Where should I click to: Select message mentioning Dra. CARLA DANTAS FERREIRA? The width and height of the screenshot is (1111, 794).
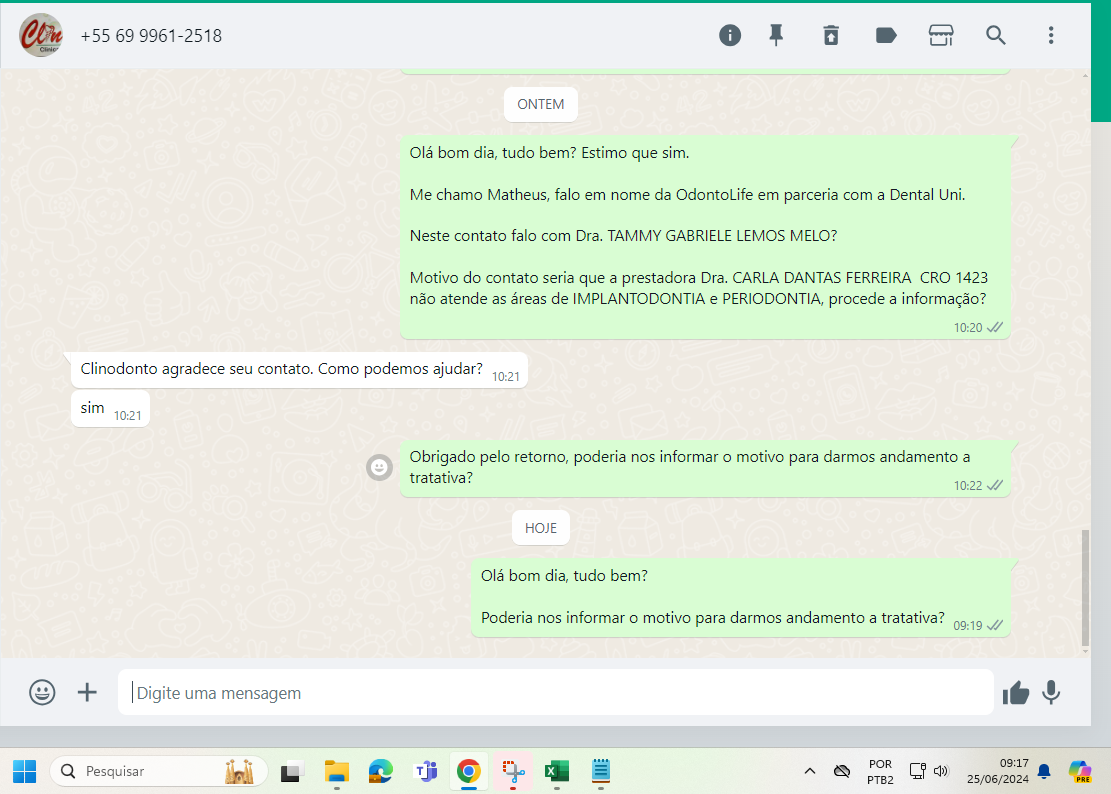click(705, 237)
